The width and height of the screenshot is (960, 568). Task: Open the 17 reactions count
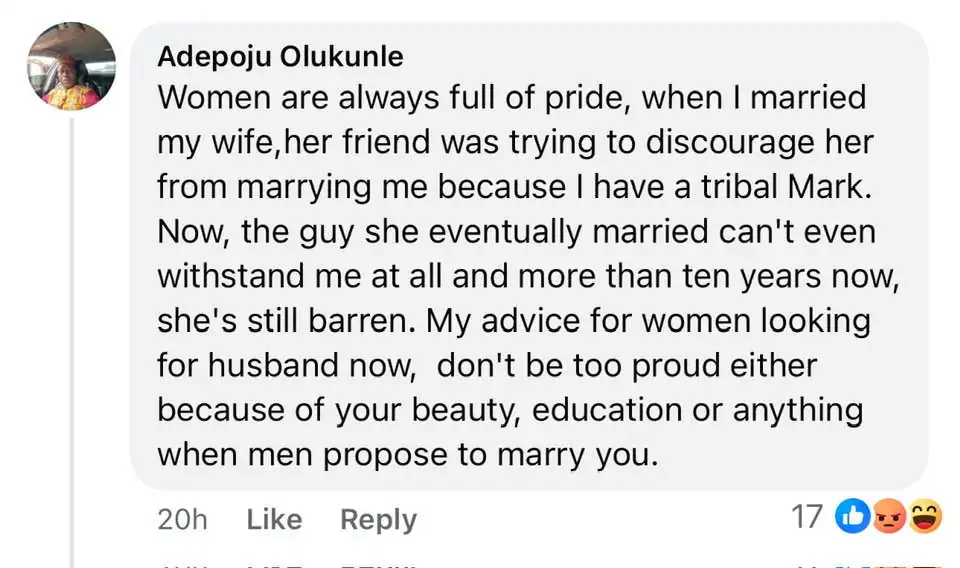pos(806,517)
